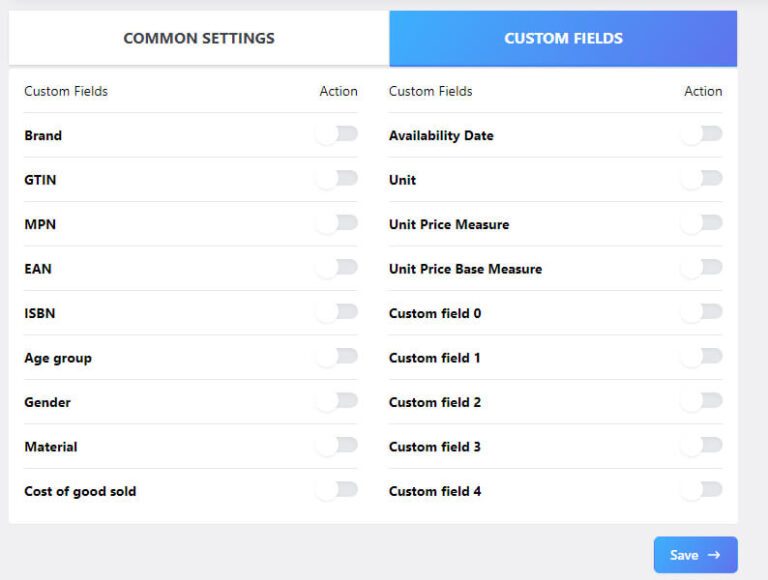768x580 pixels.
Task: Enable Unit Price Base Measure toggle
Action: (702, 268)
